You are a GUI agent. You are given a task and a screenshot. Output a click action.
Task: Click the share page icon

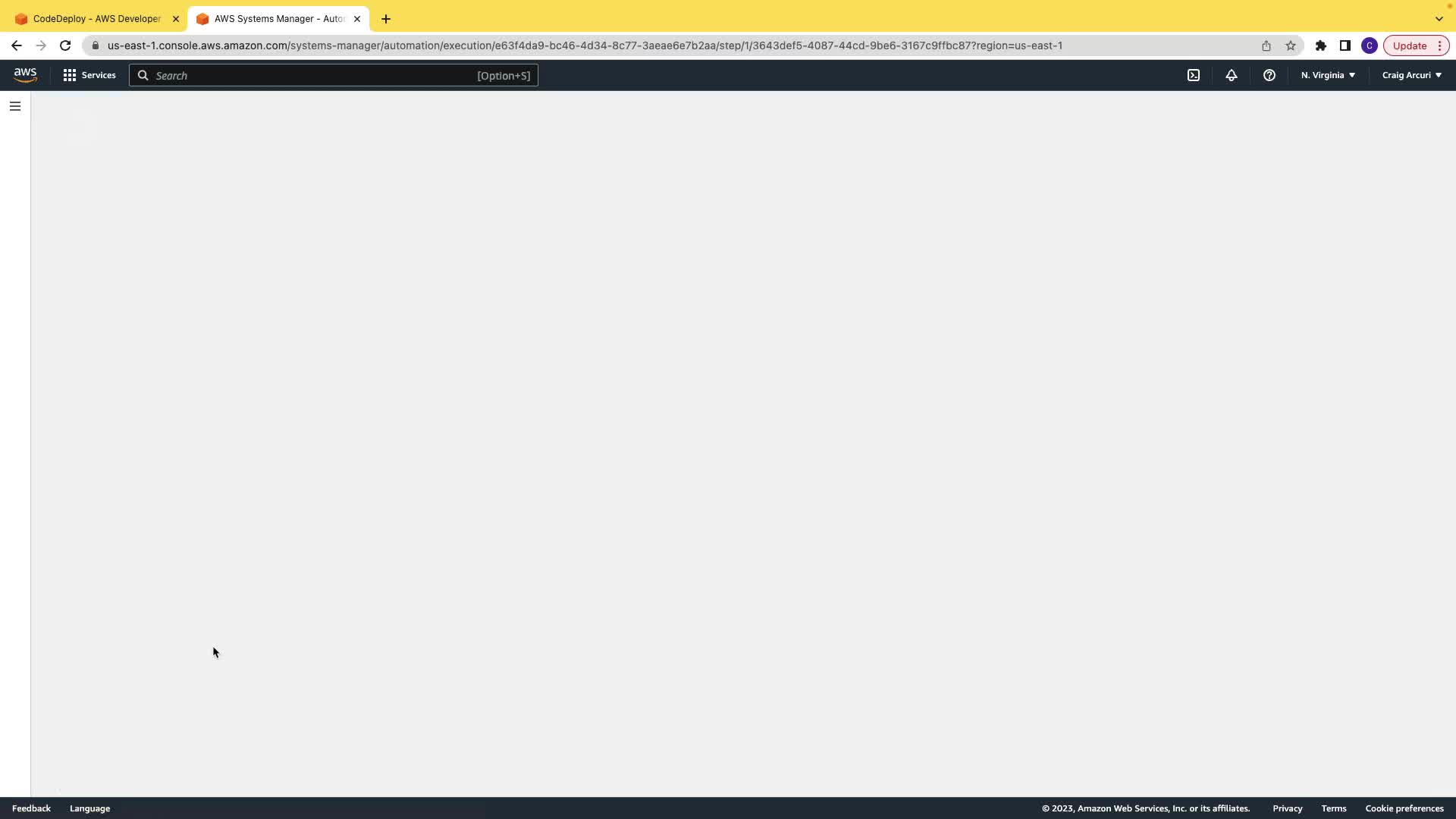tap(1266, 45)
